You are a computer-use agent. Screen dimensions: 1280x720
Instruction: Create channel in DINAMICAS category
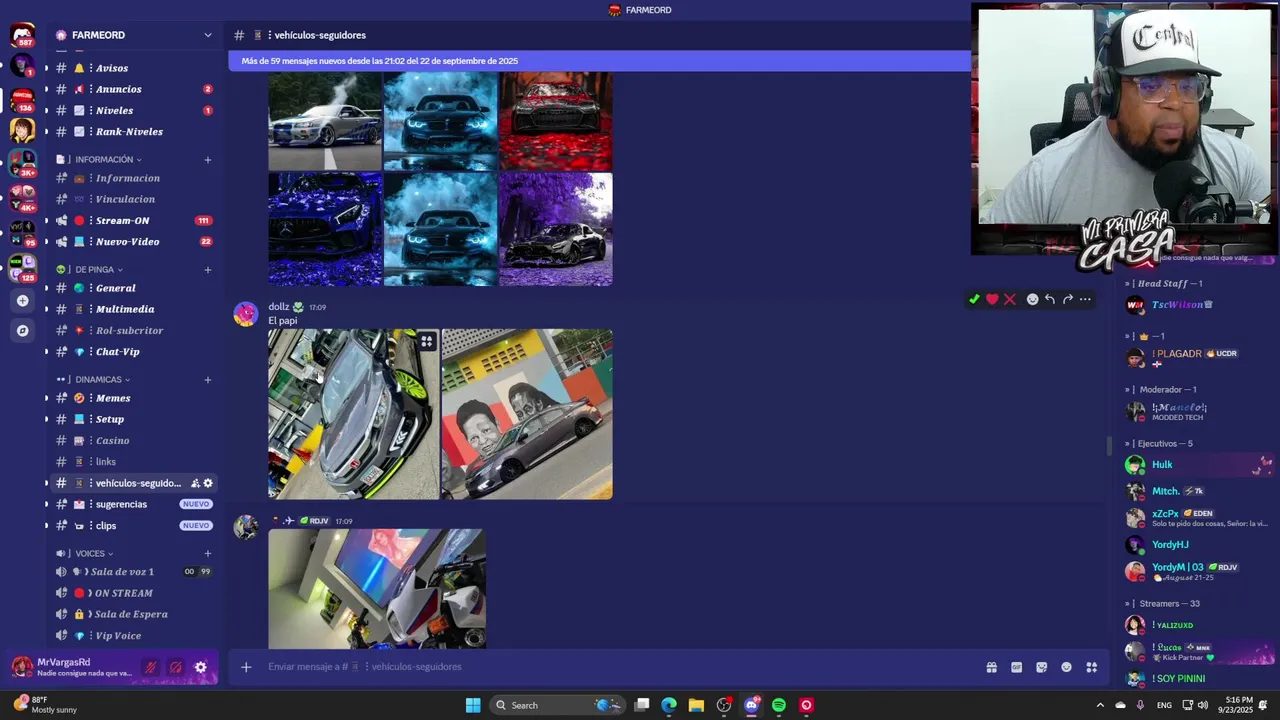click(x=208, y=379)
